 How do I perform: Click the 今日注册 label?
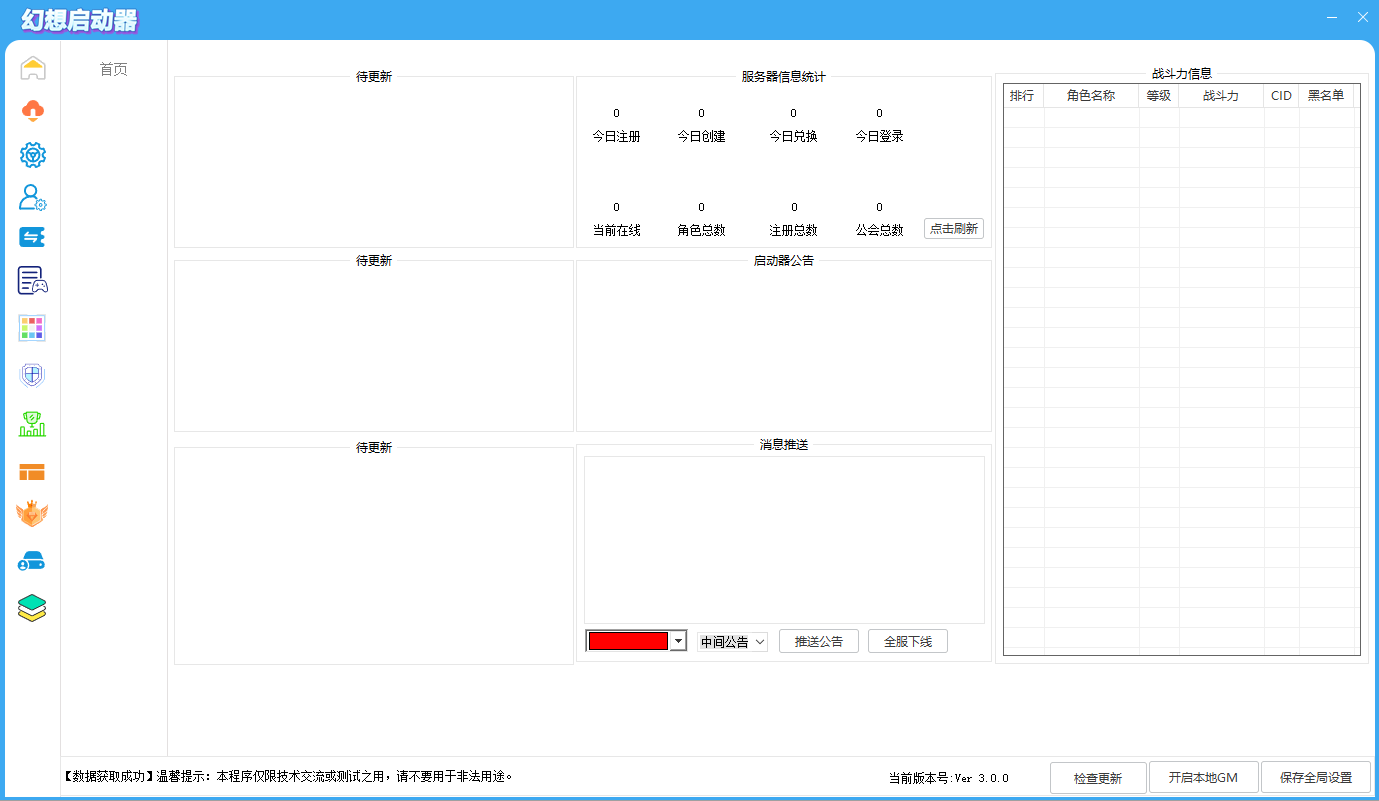[616, 136]
